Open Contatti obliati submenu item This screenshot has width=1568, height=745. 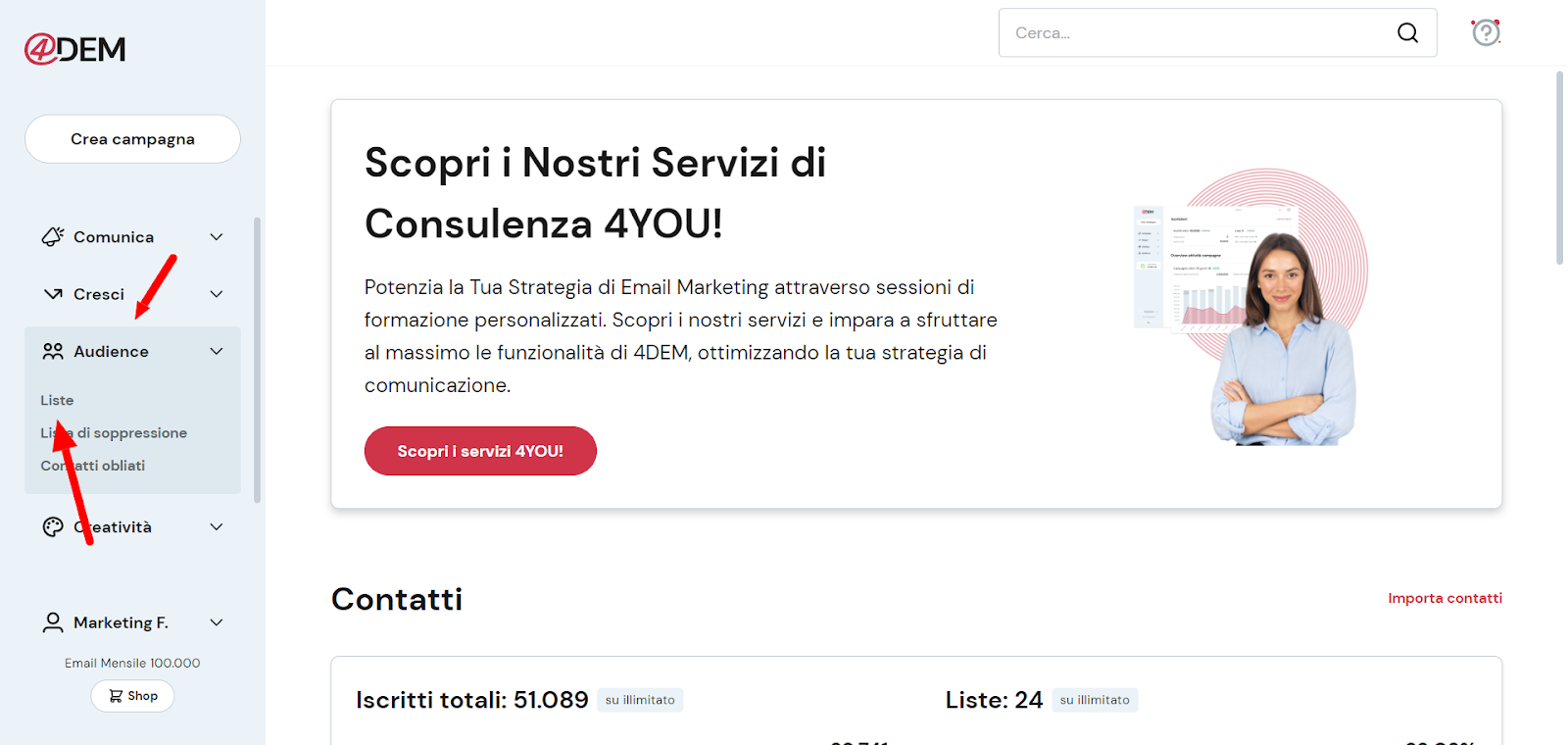pyautogui.click(x=93, y=466)
